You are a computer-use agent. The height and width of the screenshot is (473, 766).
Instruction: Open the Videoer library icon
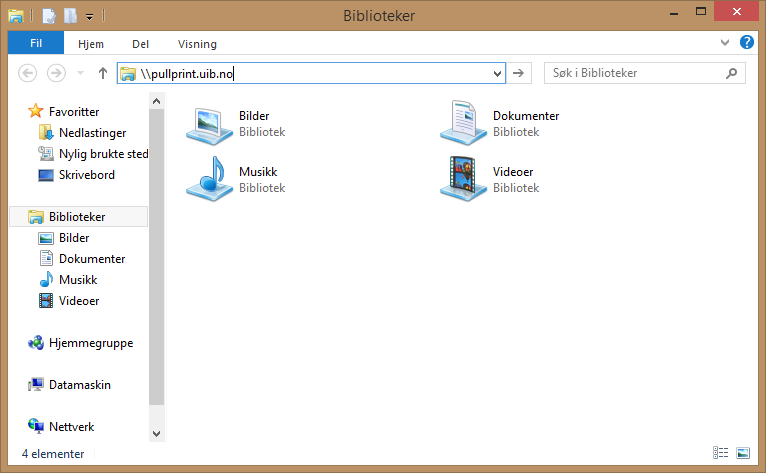click(x=463, y=179)
